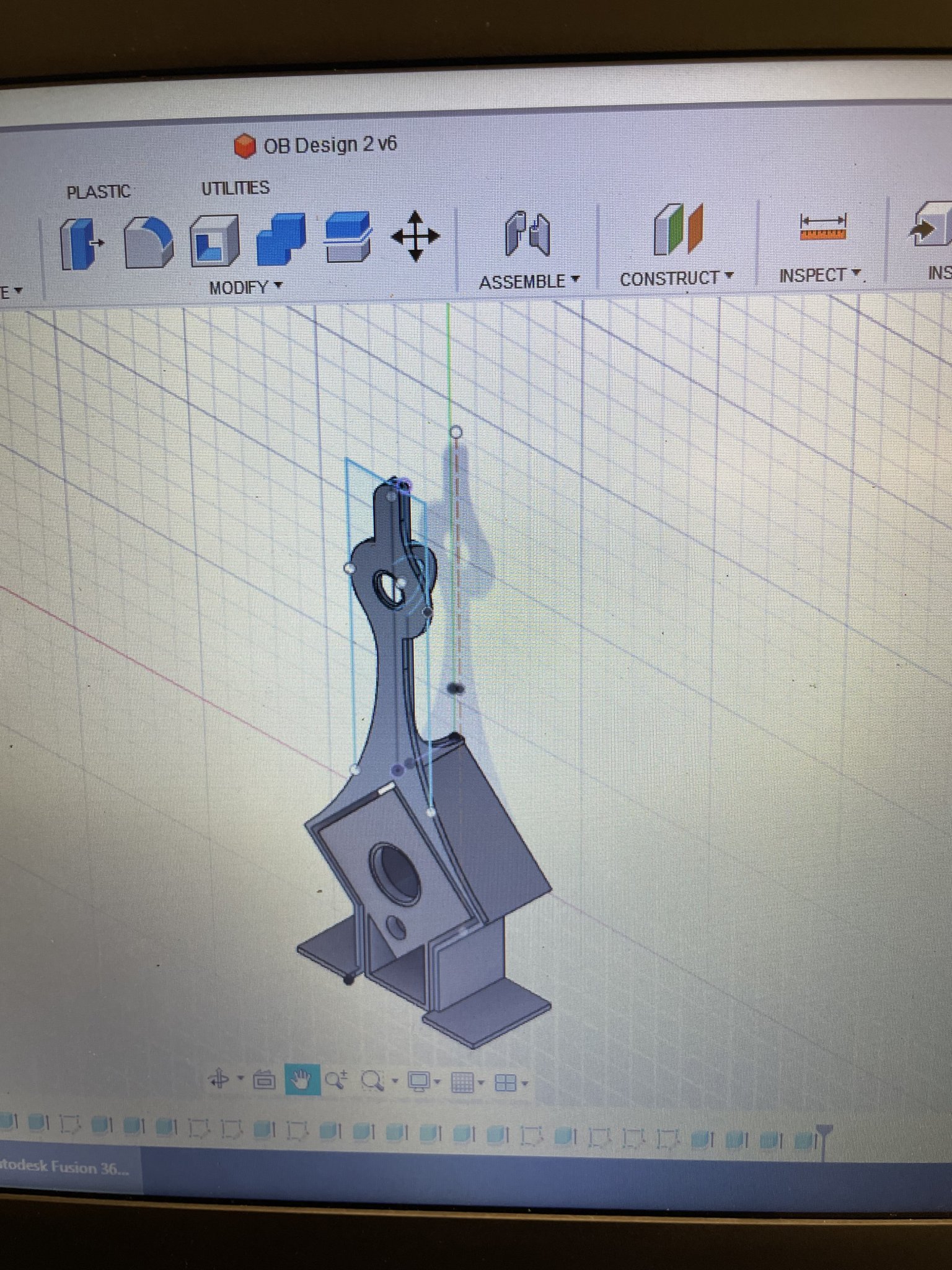
Task: Click the timeline end marker handle
Action: pyautogui.click(x=823, y=1142)
